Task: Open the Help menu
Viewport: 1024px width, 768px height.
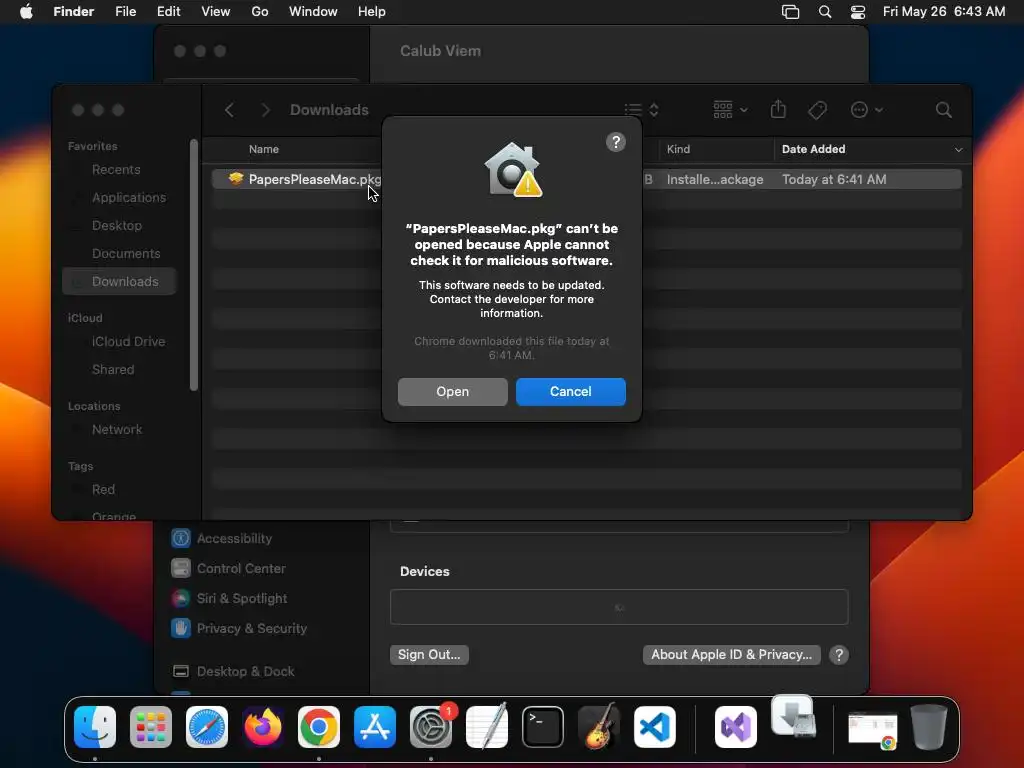Action: pyautogui.click(x=372, y=12)
